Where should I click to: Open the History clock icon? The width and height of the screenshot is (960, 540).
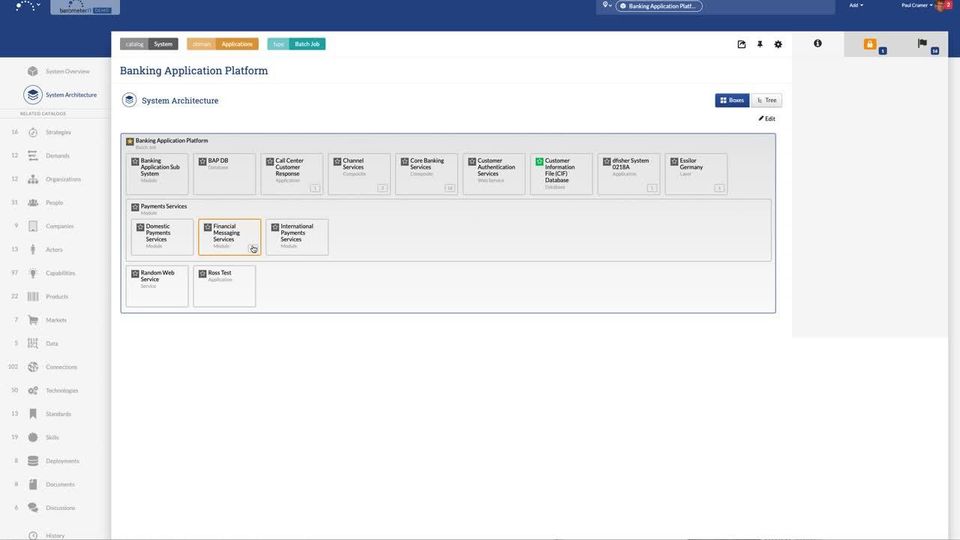tap(33, 536)
